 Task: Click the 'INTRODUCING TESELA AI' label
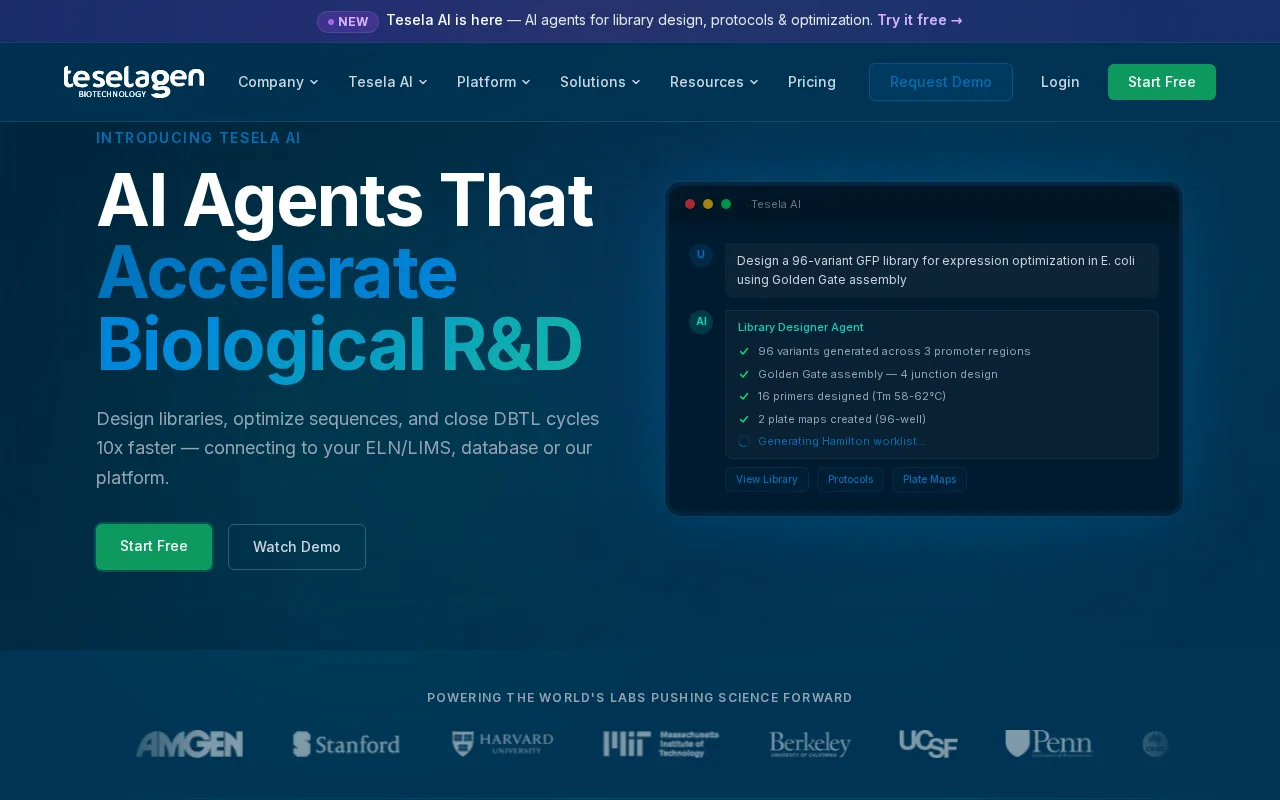click(198, 138)
